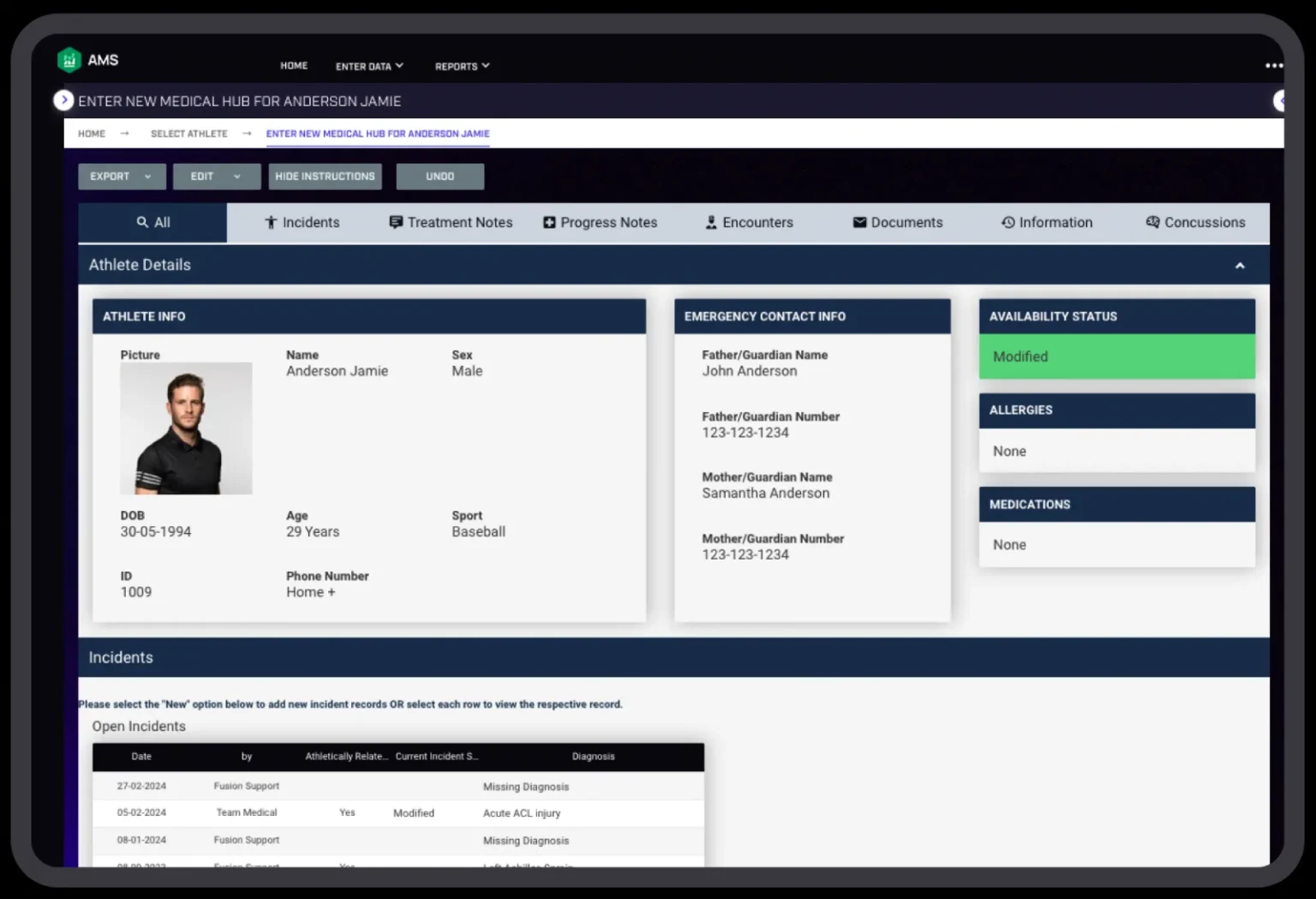Screen dimensions: 1316x899
Task: Click the Undo button
Action: point(440,176)
